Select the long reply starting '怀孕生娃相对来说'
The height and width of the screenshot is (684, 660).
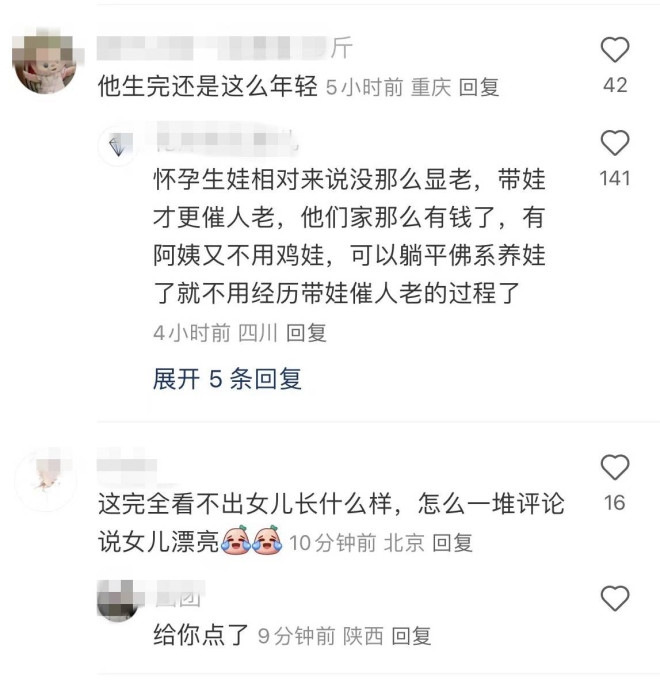point(349,236)
